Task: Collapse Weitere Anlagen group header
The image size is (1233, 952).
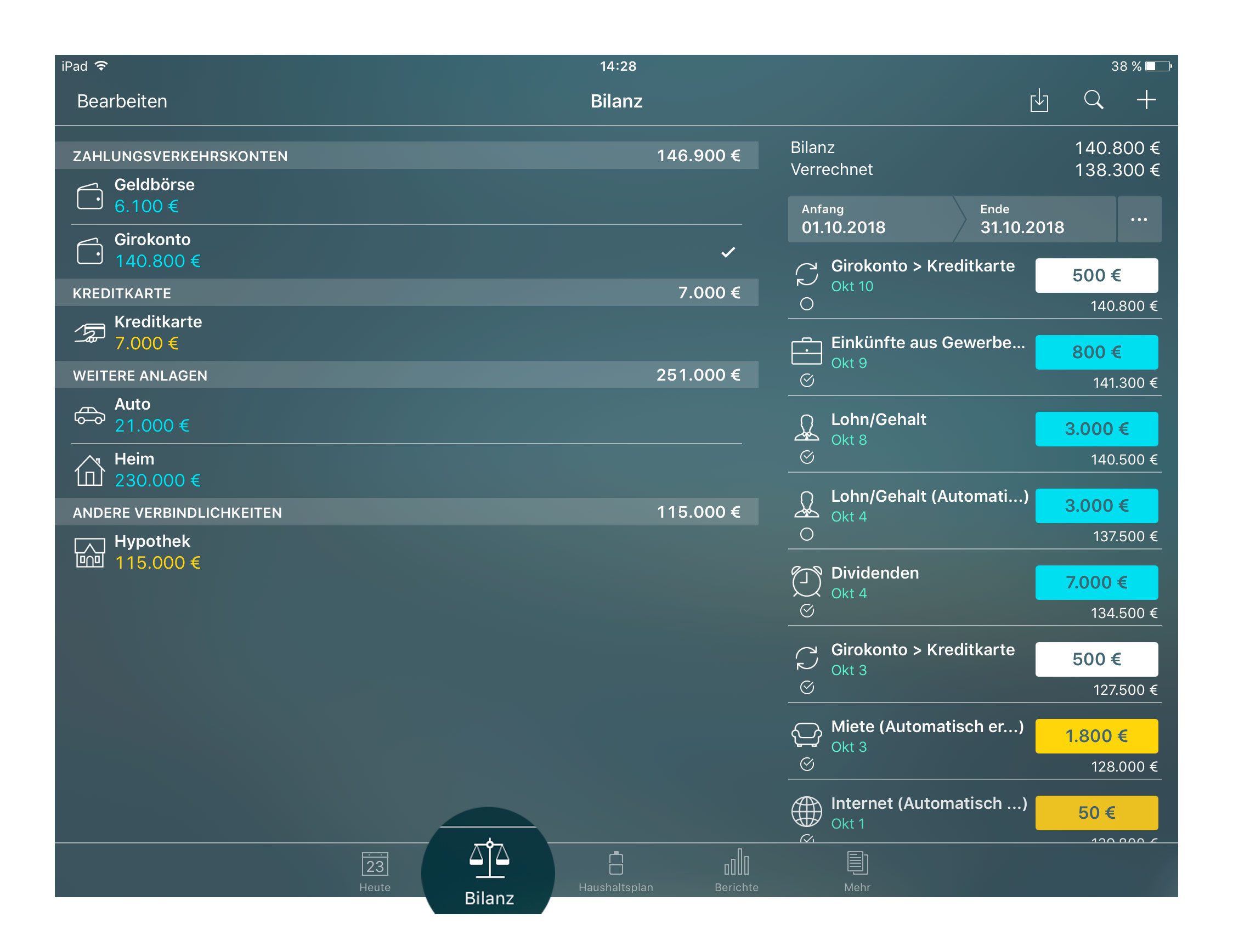Action: click(x=406, y=375)
